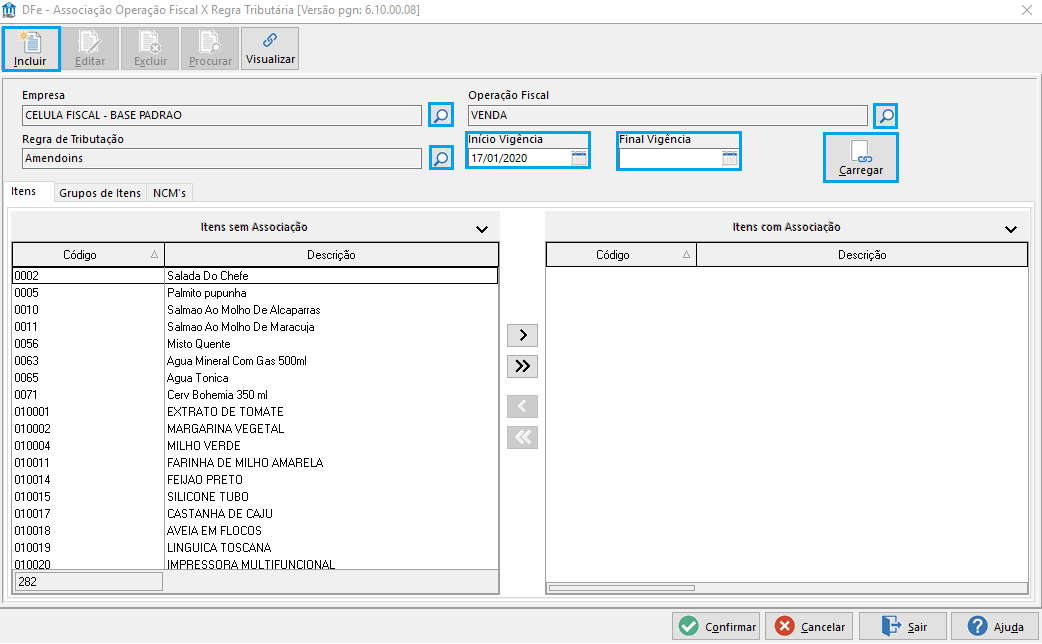Image resolution: width=1042 pixels, height=644 pixels.
Task: Select the MILHO VERDE row
Action: 255,446
